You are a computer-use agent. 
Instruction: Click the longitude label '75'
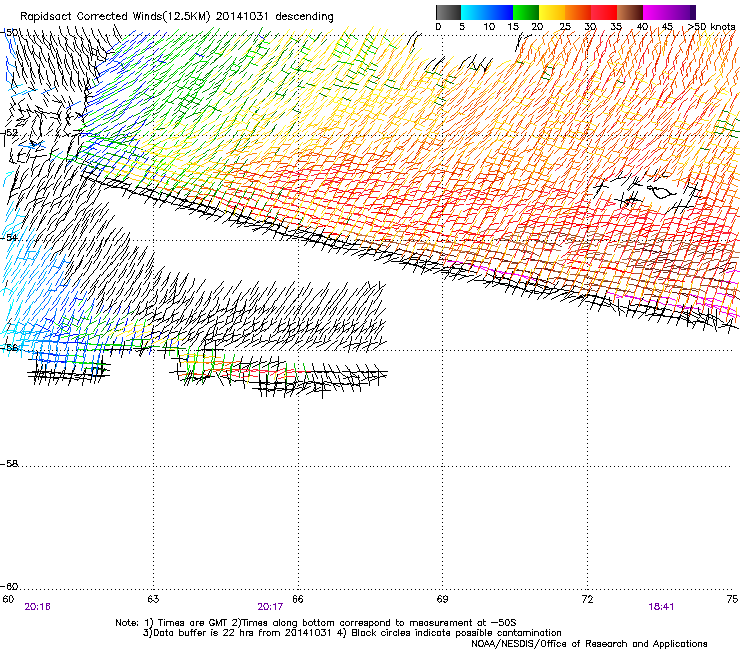[x=732, y=599]
